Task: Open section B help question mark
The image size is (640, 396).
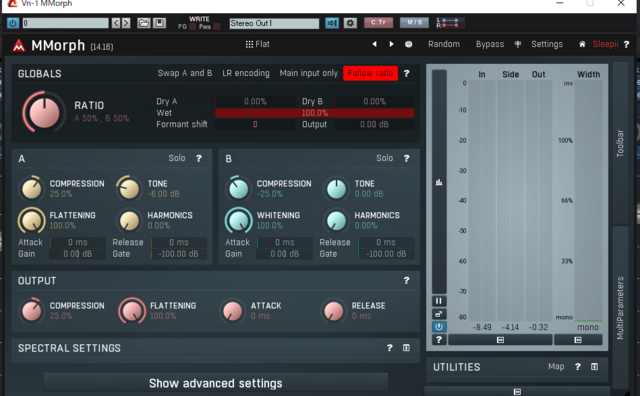Action: pyautogui.click(x=407, y=158)
